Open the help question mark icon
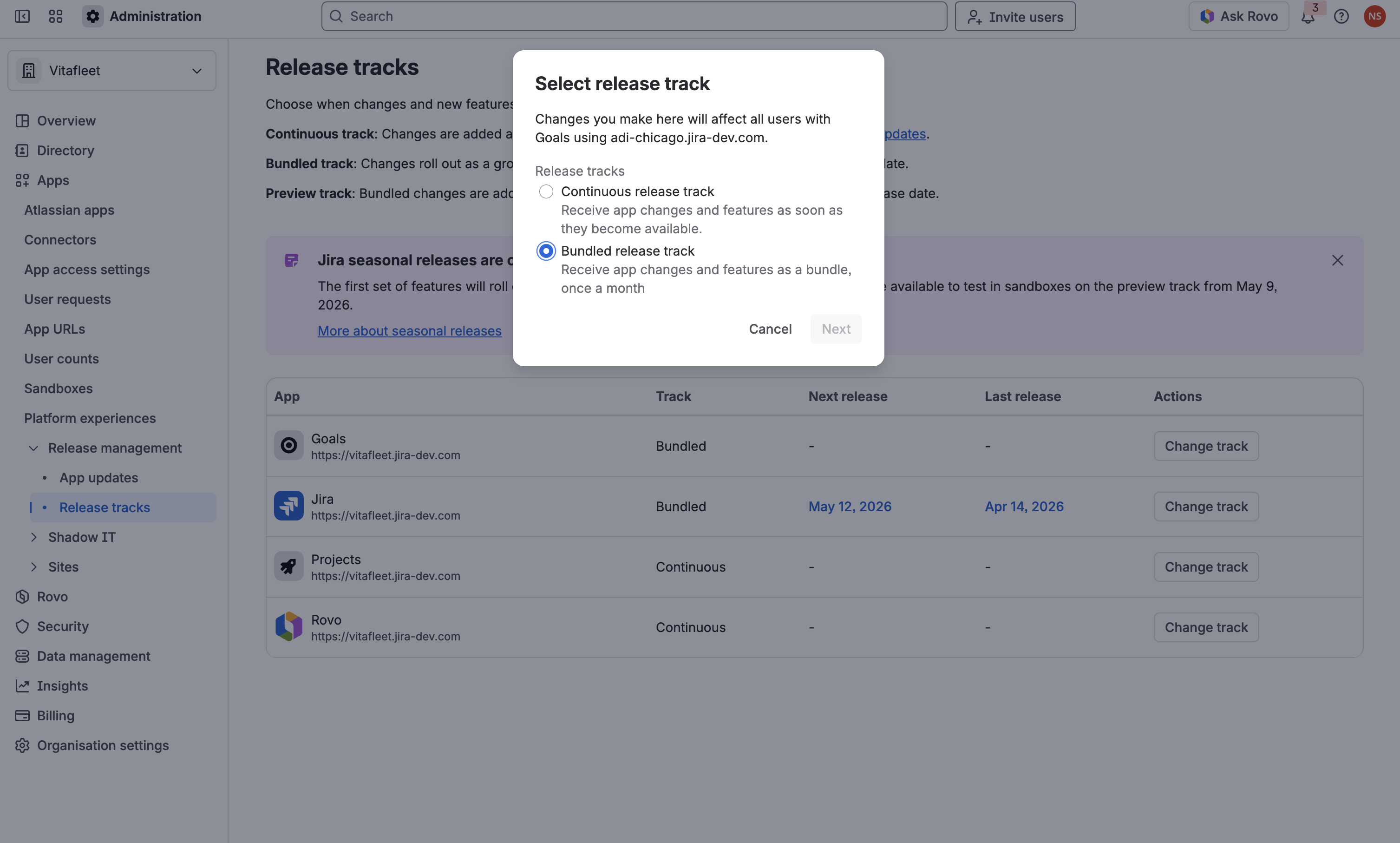 pos(1341,16)
